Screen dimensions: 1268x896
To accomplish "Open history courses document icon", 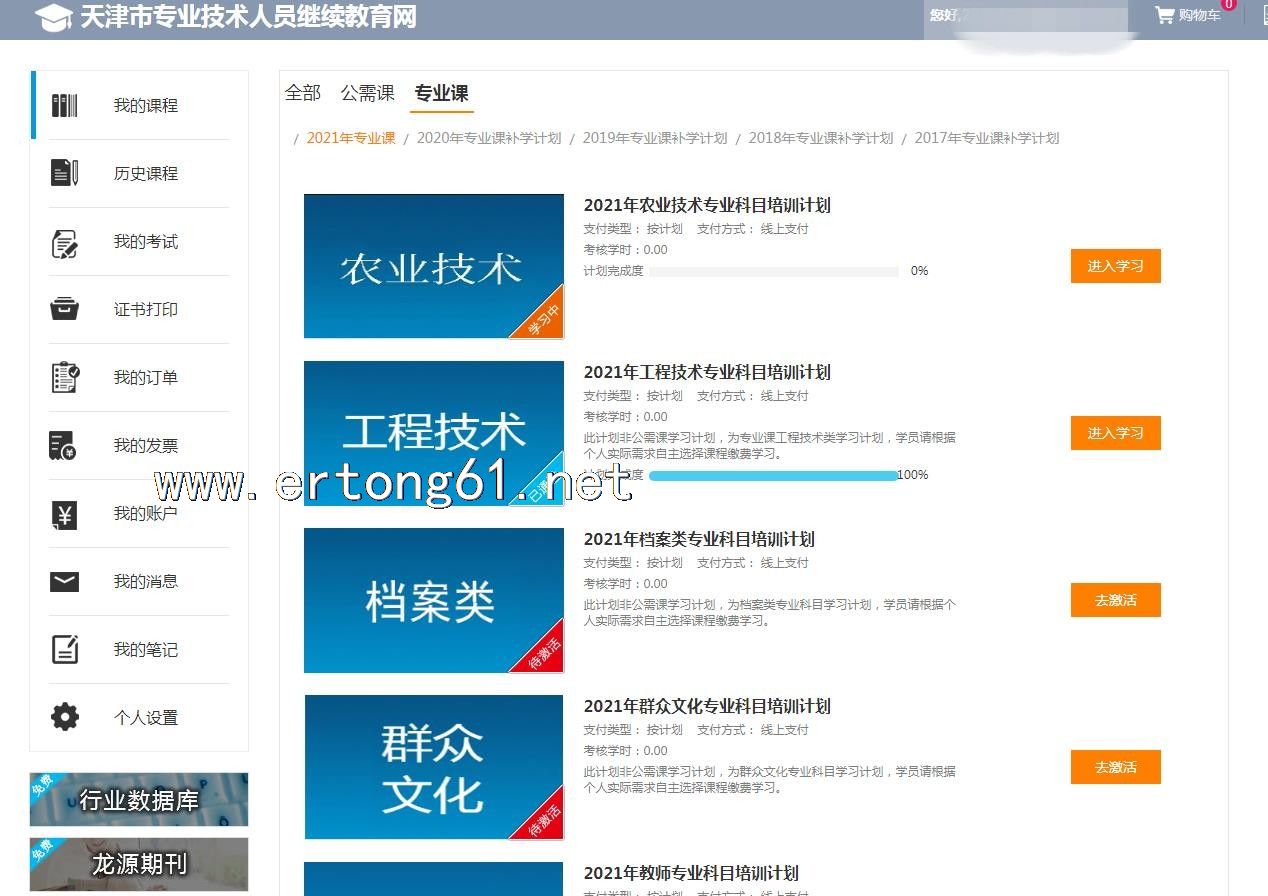I will pos(65,173).
